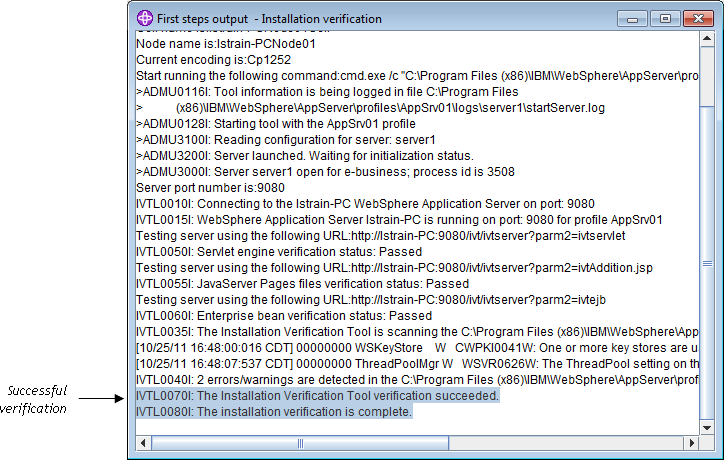This screenshot has width=724, height=460.
Task: Click the ivtAddition.jsp testing URL line
Action: click(395, 267)
